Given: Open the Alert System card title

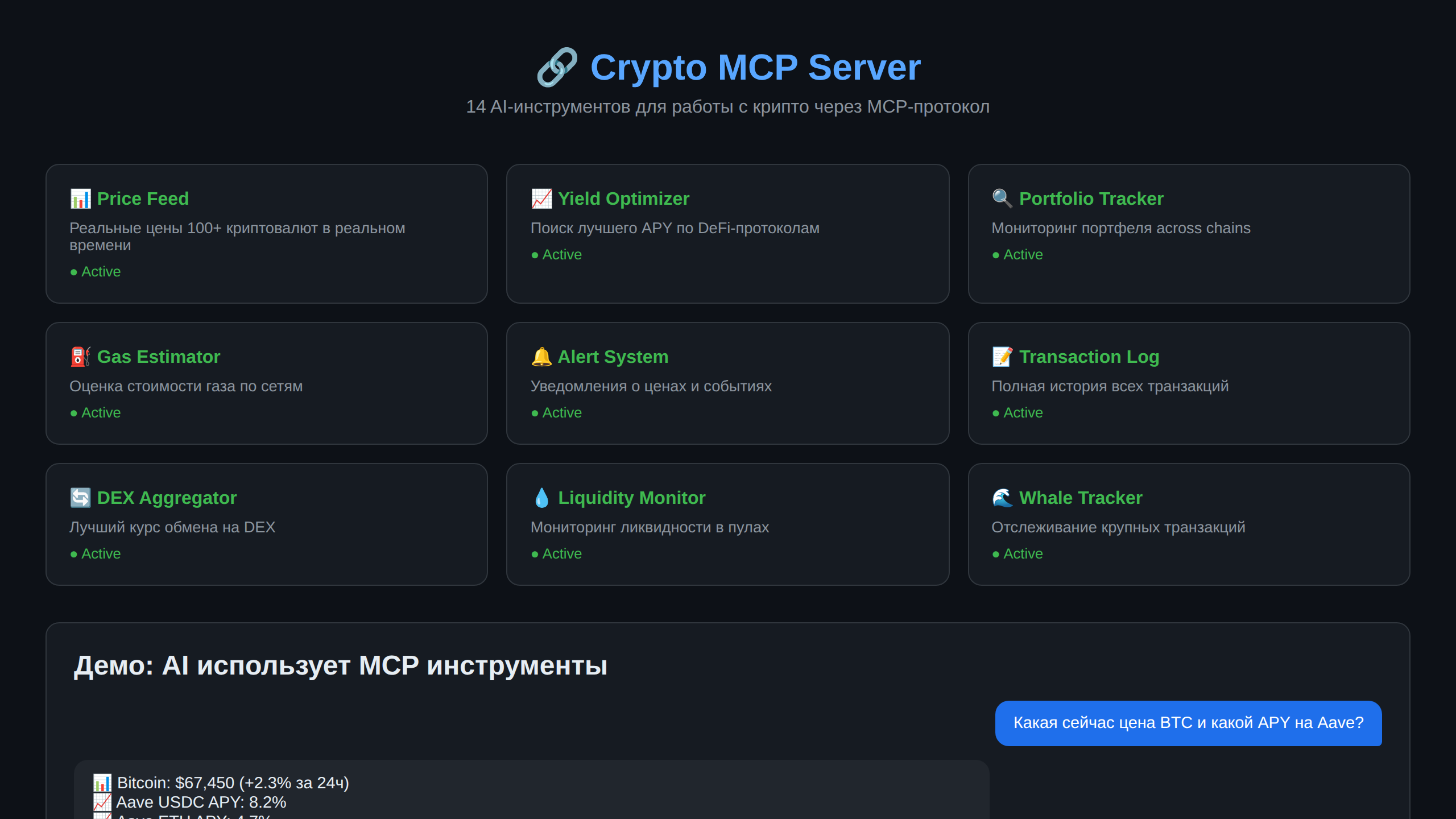Looking at the screenshot, I should pyautogui.click(x=613, y=357).
